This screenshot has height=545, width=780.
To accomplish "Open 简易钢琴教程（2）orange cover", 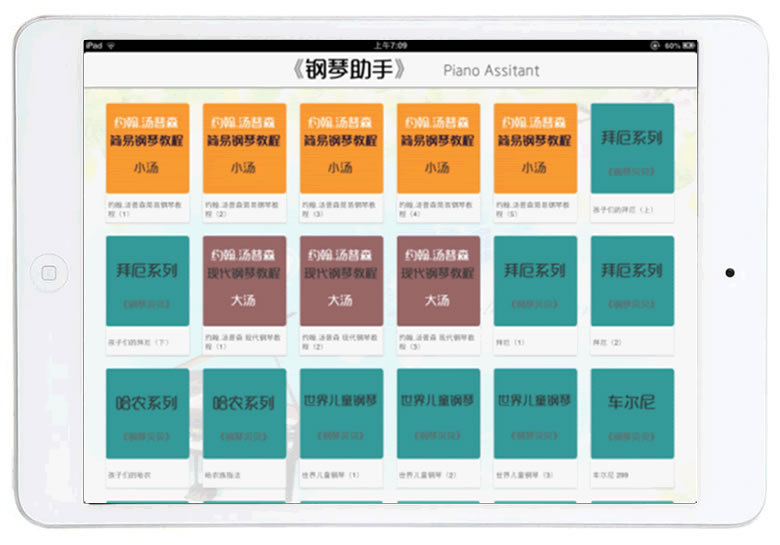I will pos(244,148).
